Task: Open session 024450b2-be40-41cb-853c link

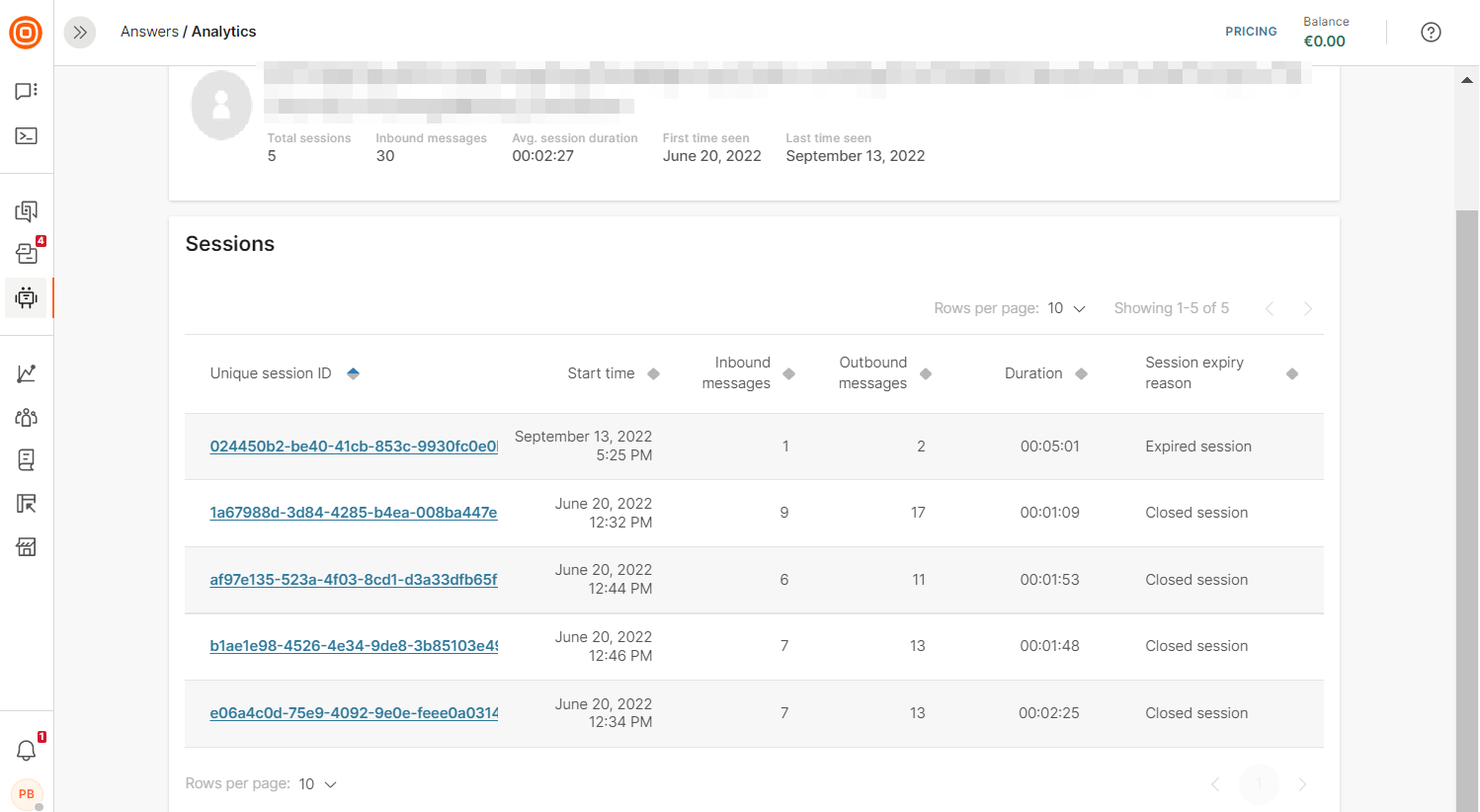Action: (353, 447)
